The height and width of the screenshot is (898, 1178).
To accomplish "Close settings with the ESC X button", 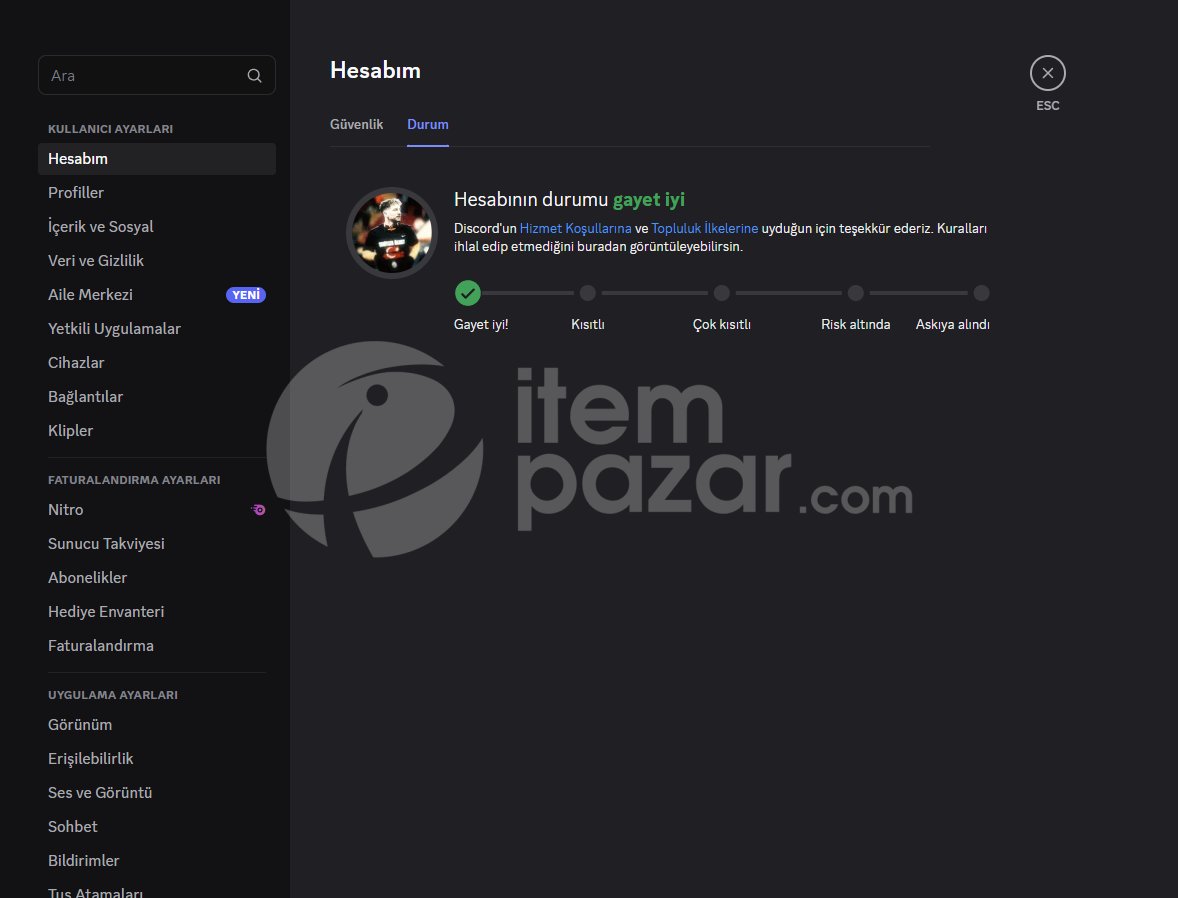I will tap(1047, 73).
